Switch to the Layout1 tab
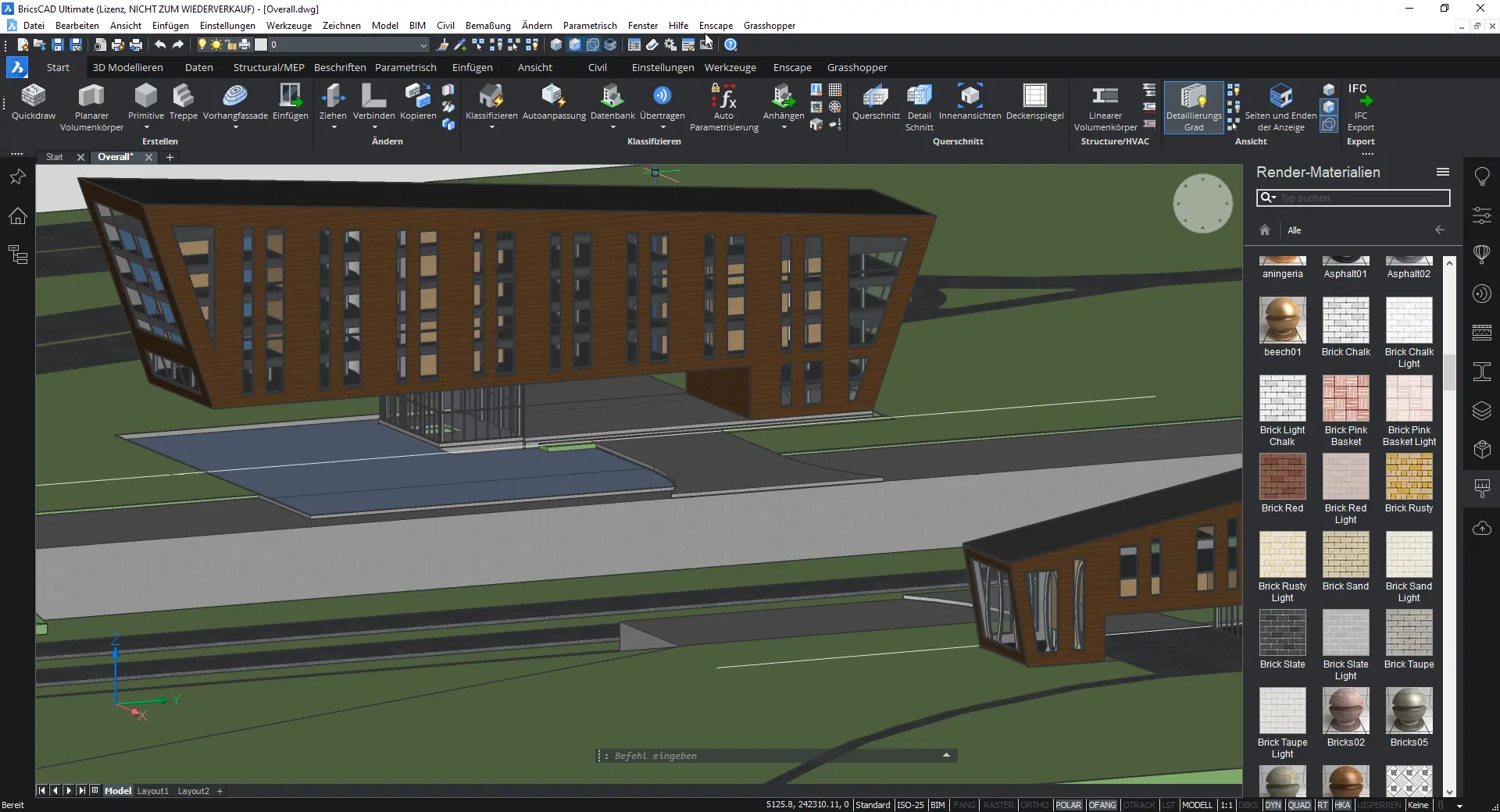The image size is (1500, 812). pos(153,791)
